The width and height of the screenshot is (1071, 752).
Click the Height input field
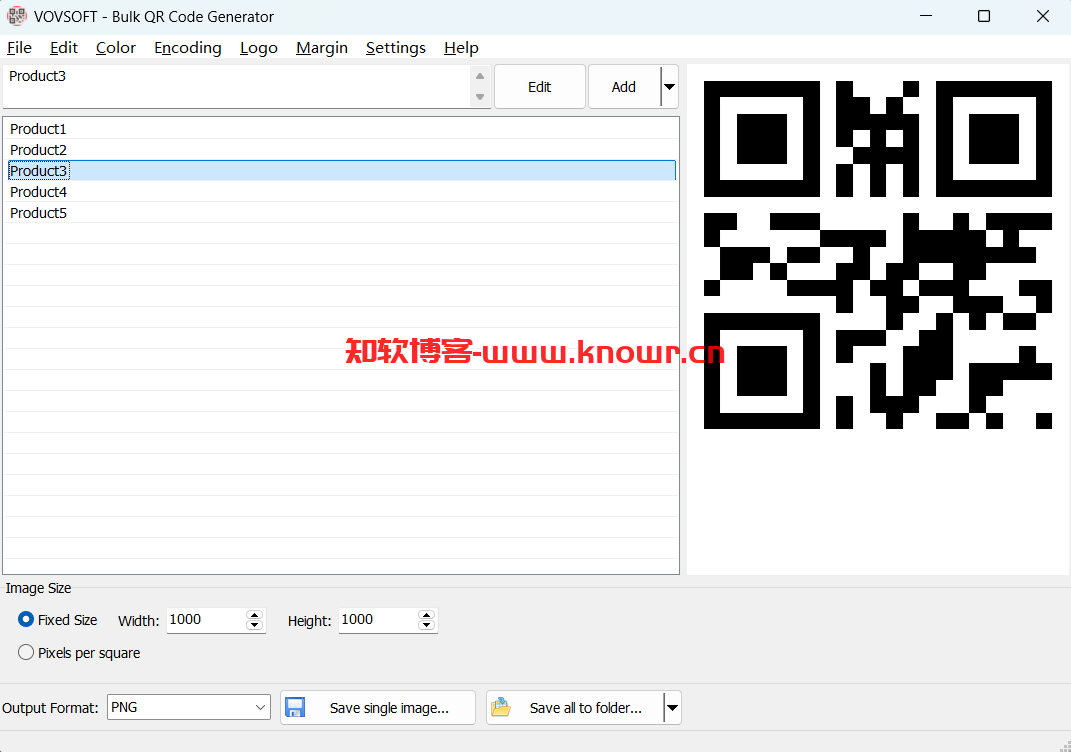tap(378, 620)
